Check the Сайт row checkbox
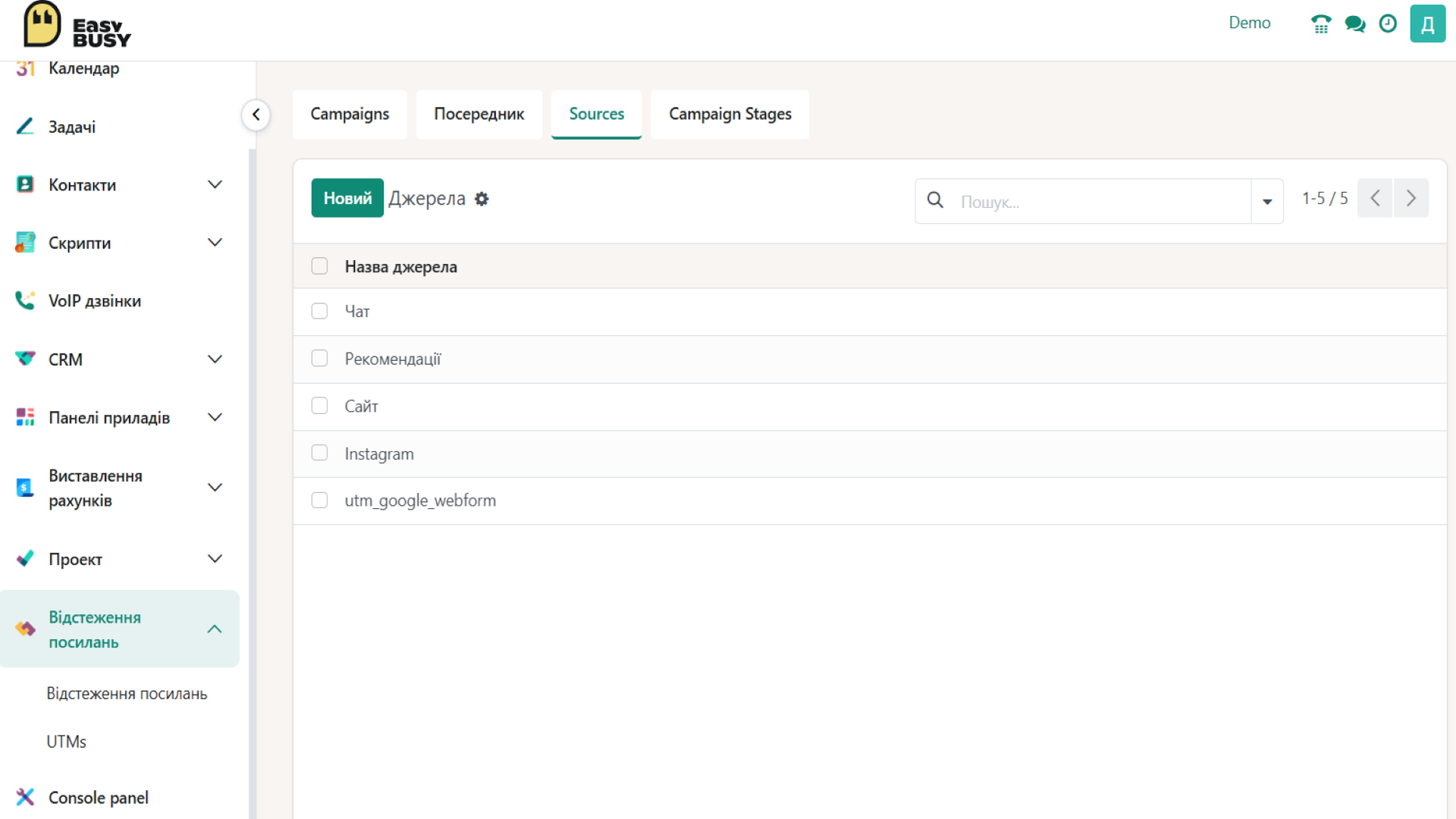 click(x=319, y=406)
